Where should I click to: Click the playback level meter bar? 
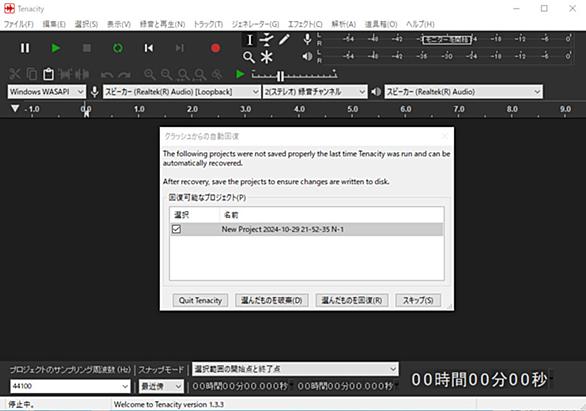[447, 56]
